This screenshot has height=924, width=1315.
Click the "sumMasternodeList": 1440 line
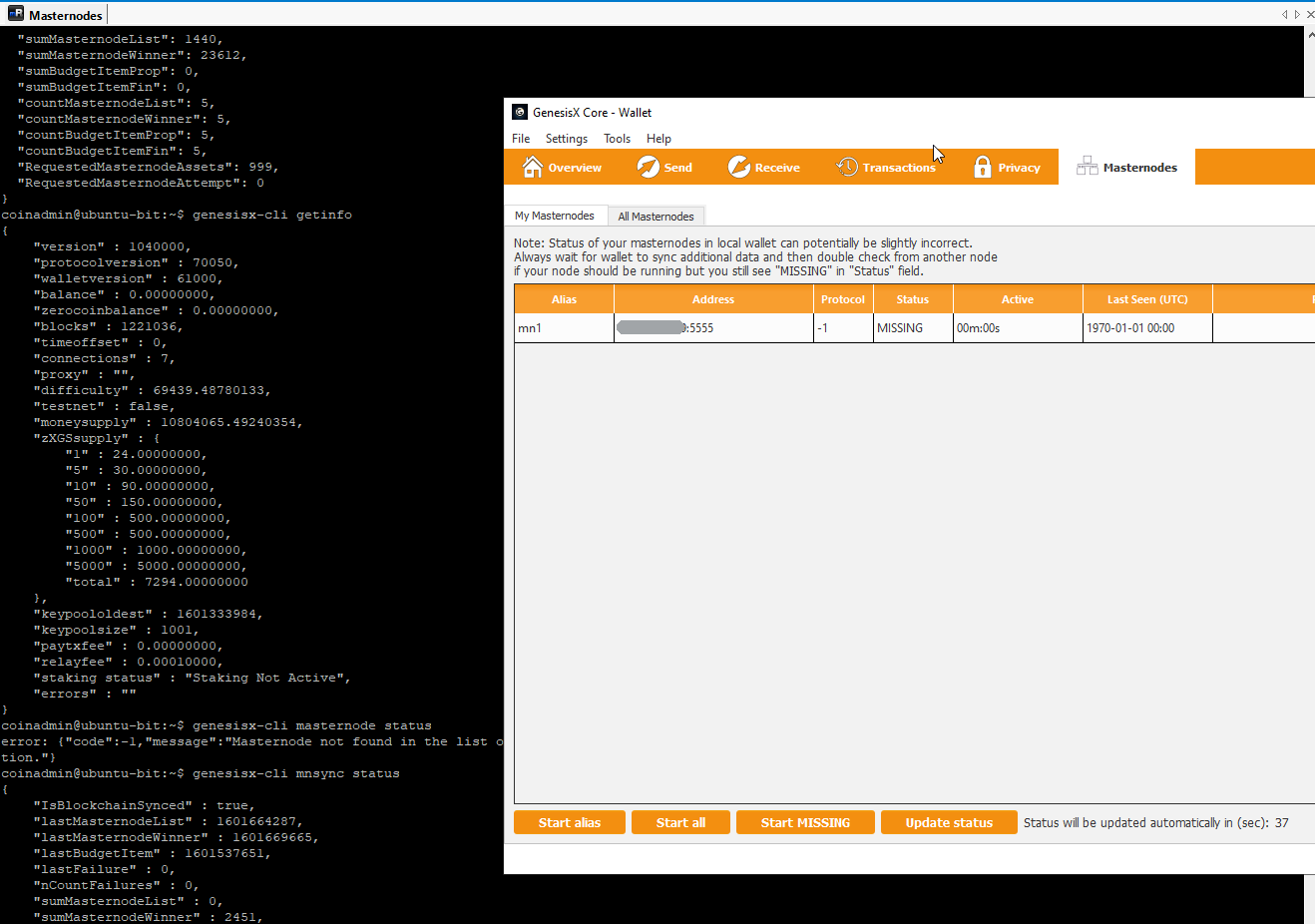121,39
